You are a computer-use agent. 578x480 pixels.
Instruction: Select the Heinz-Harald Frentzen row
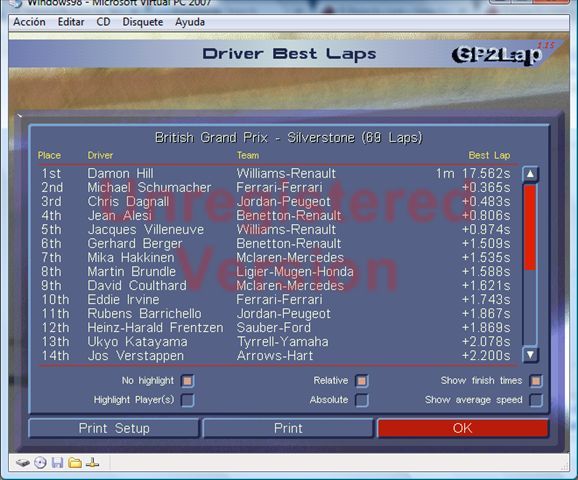[x=275, y=328]
